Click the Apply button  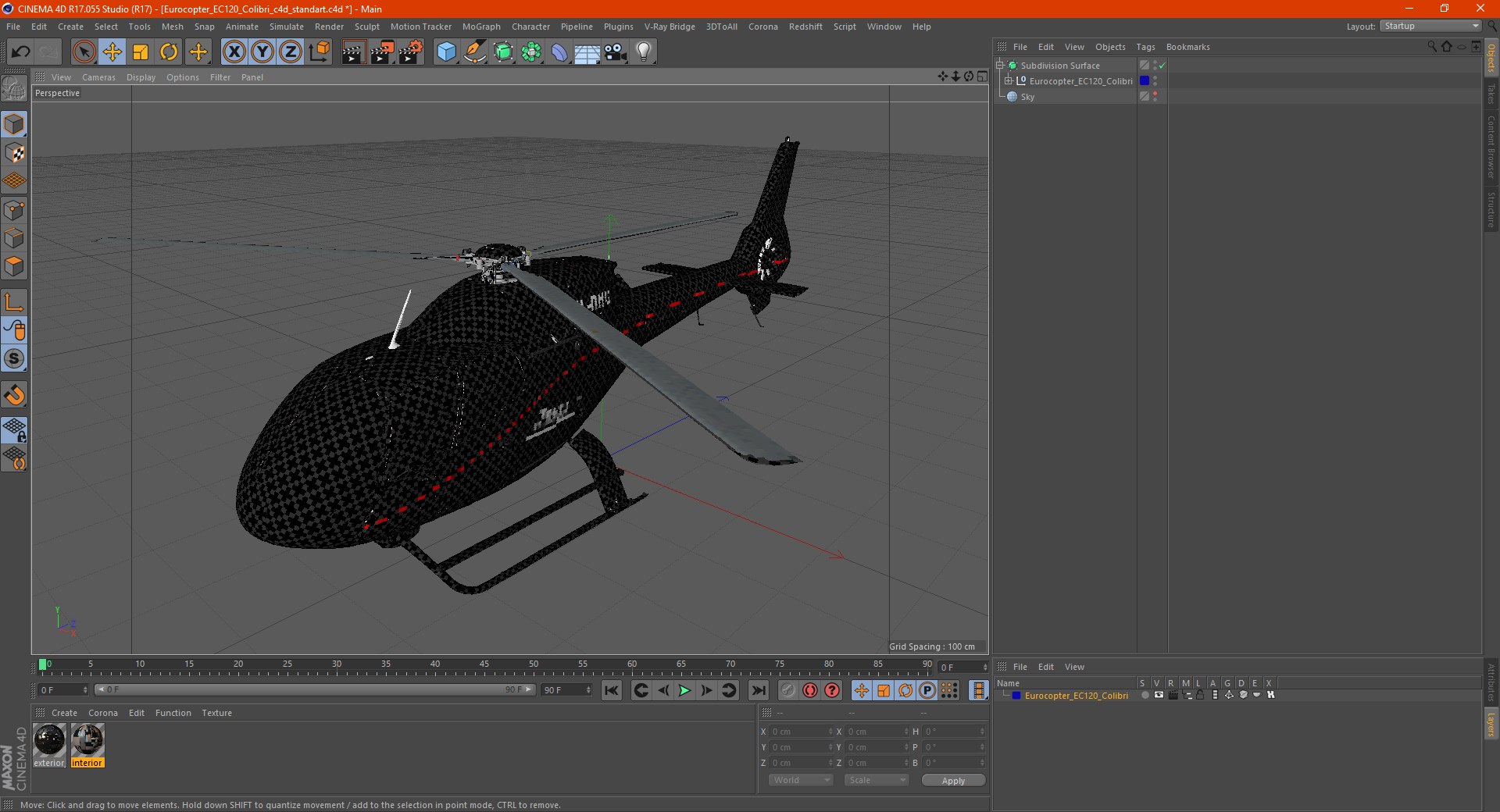[953, 781]
